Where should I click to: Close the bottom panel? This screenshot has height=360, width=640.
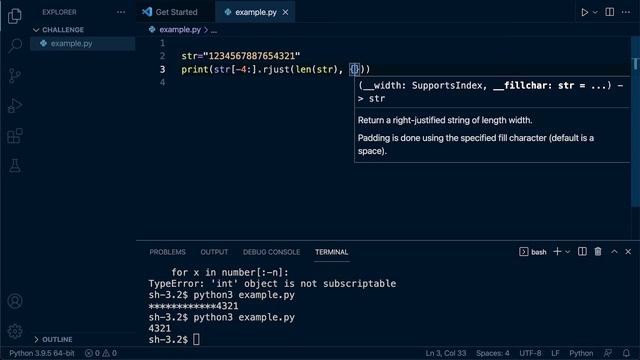pyautogui.click(x=628, y=252)
